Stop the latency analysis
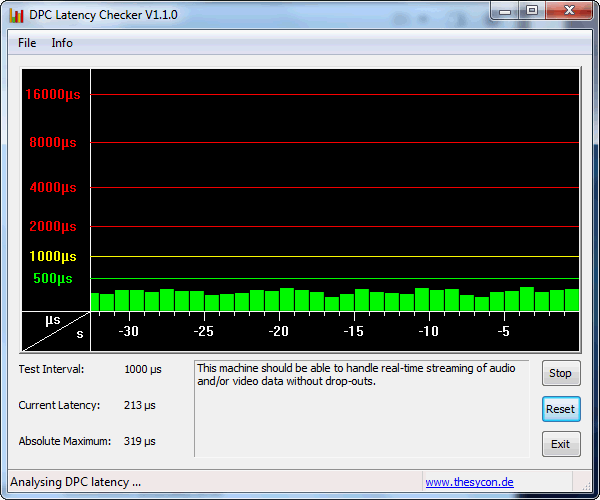The width and height of the screenshot is (600, 500). click(561, 373)
